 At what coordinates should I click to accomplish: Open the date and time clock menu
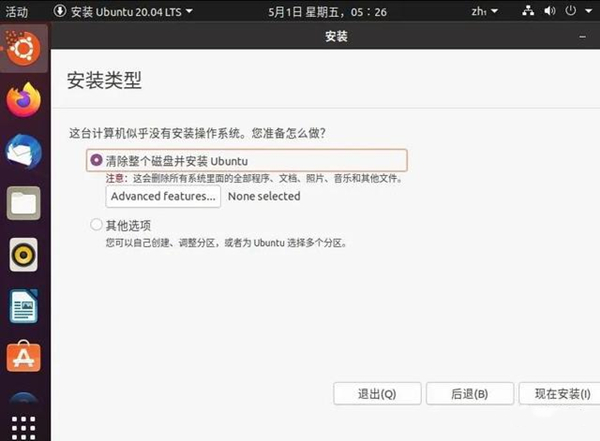[327, 12]
